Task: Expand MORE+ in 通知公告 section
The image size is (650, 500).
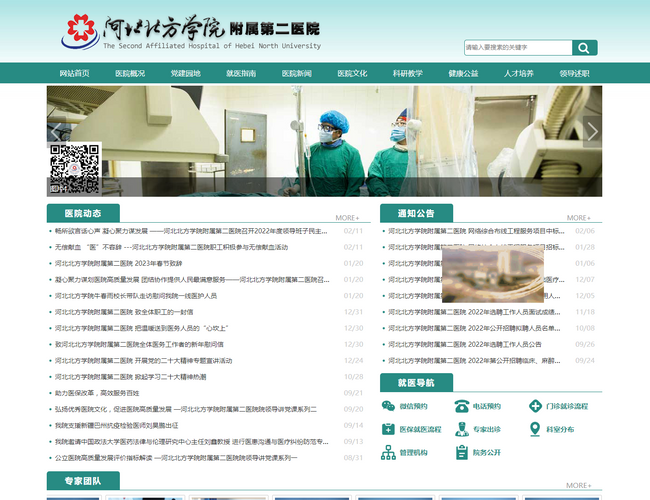Action: pos(578,217)
